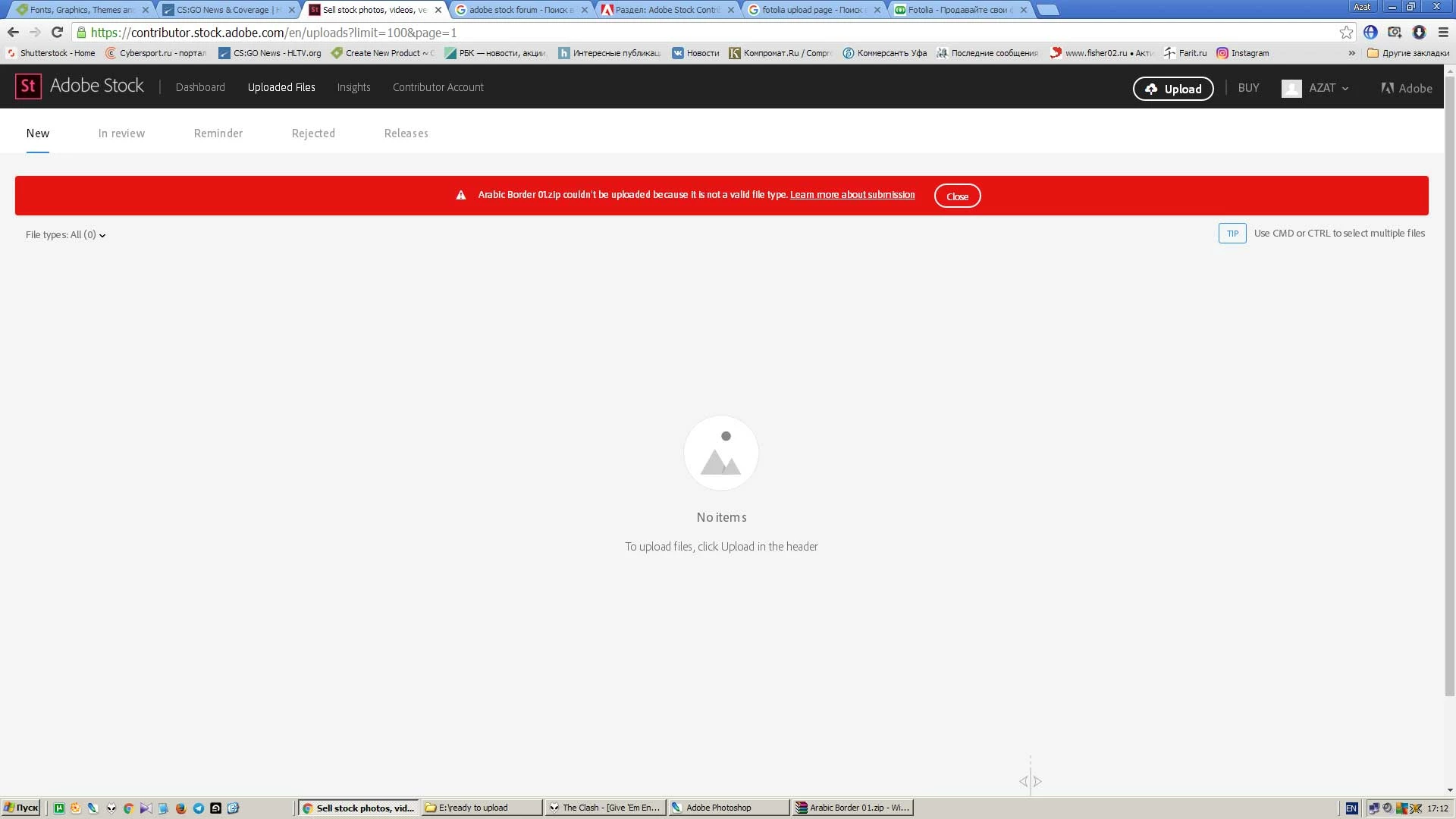
Task: Click the Adobe logo at top right
Action: (1407, 88)
